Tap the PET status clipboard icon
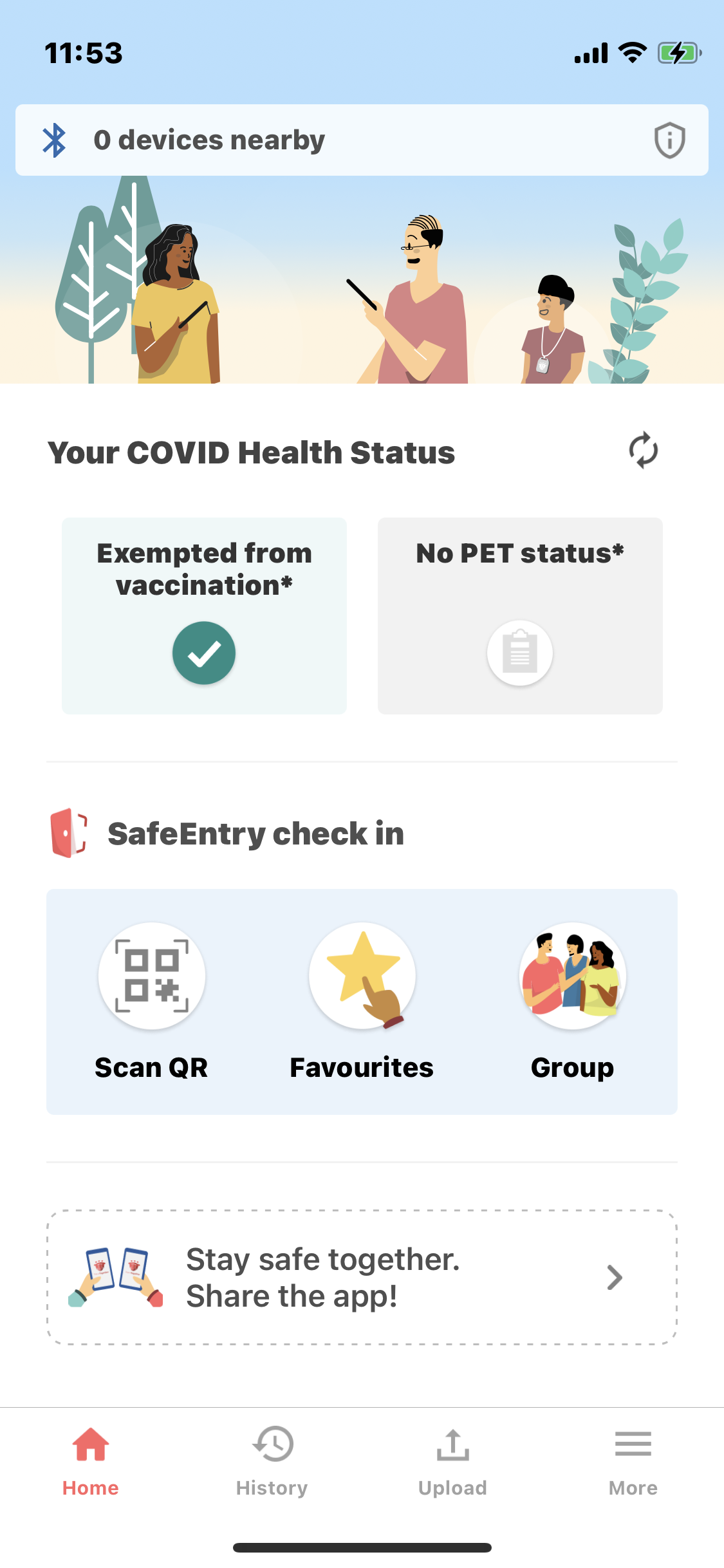 [519, 653]
